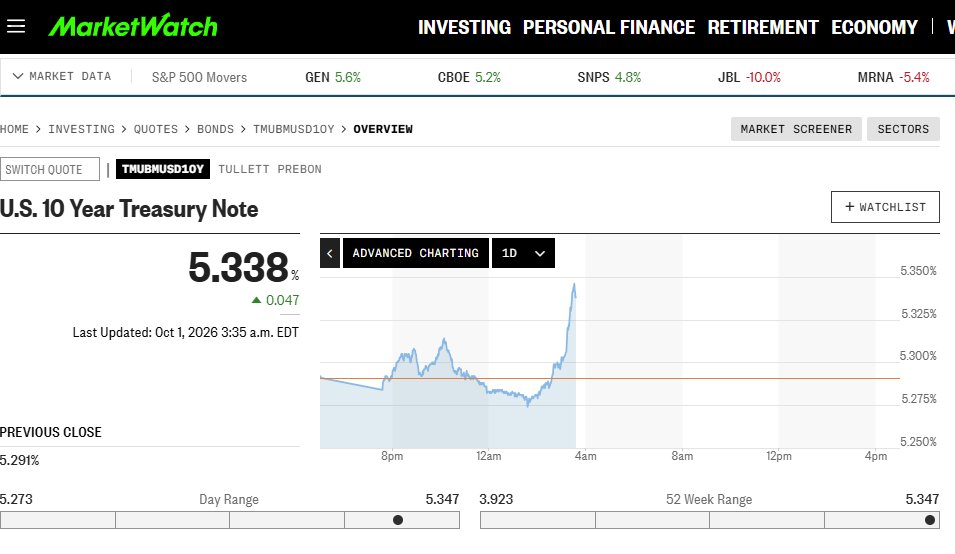Go to Home breadcrumb

(x=14, y=129)
